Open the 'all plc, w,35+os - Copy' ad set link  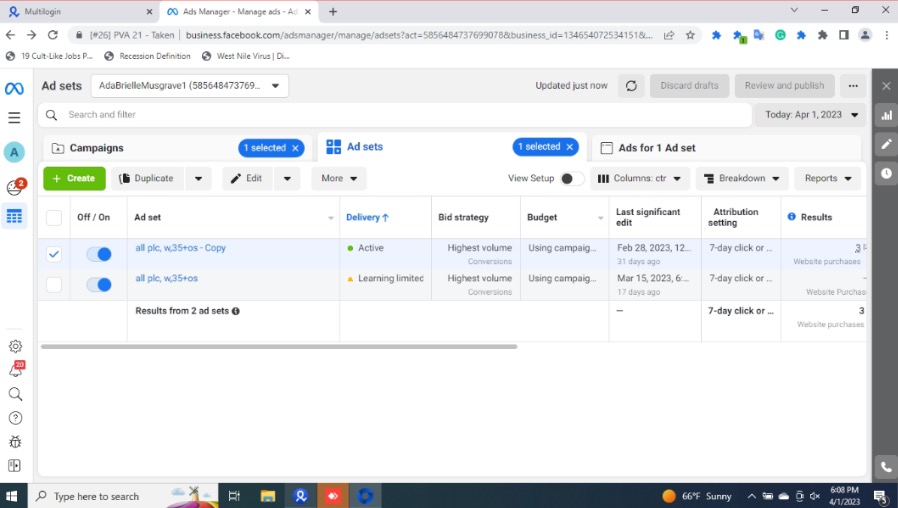pyautogui.click(x=180, y=248)
